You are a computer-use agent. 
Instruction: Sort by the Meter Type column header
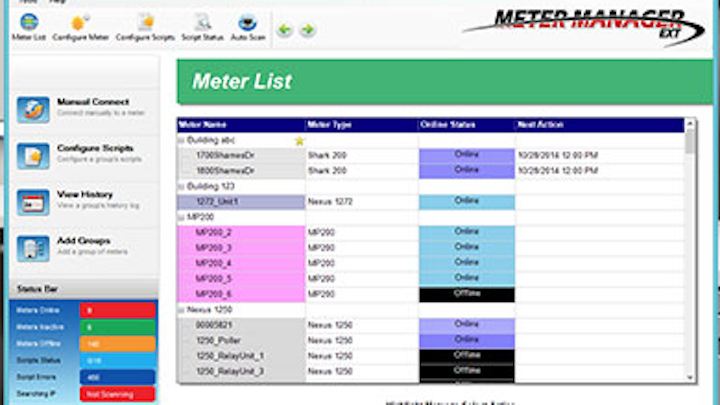[362, 125]
